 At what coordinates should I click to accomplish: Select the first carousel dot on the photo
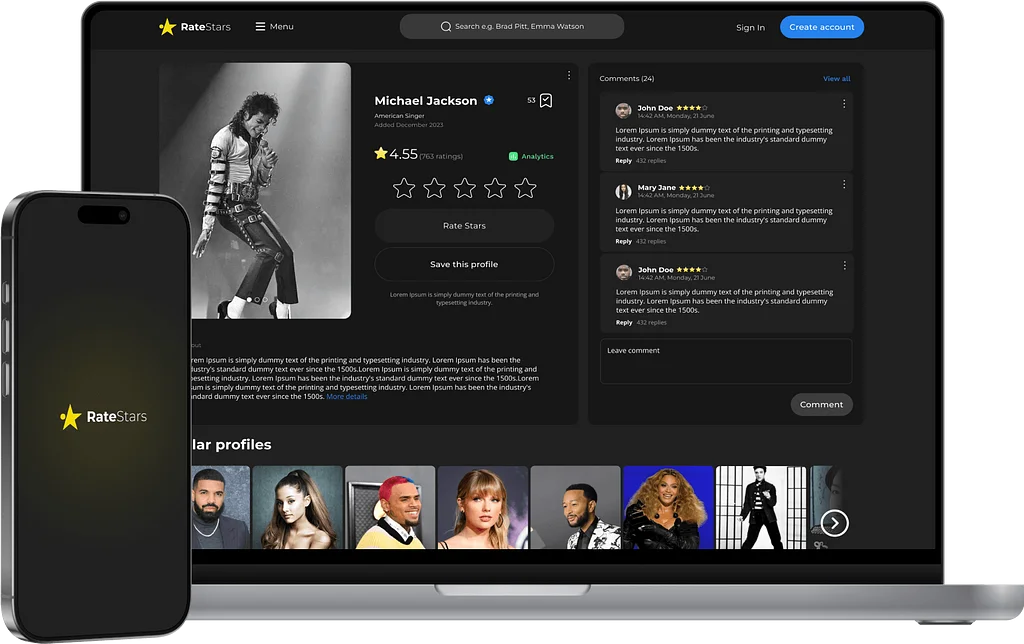(249, 299)
